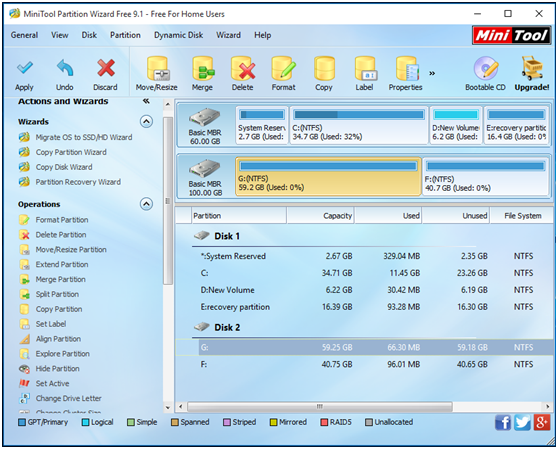
Task: Click the Format partition toolbar icon
Action: (x=283, y=68)
